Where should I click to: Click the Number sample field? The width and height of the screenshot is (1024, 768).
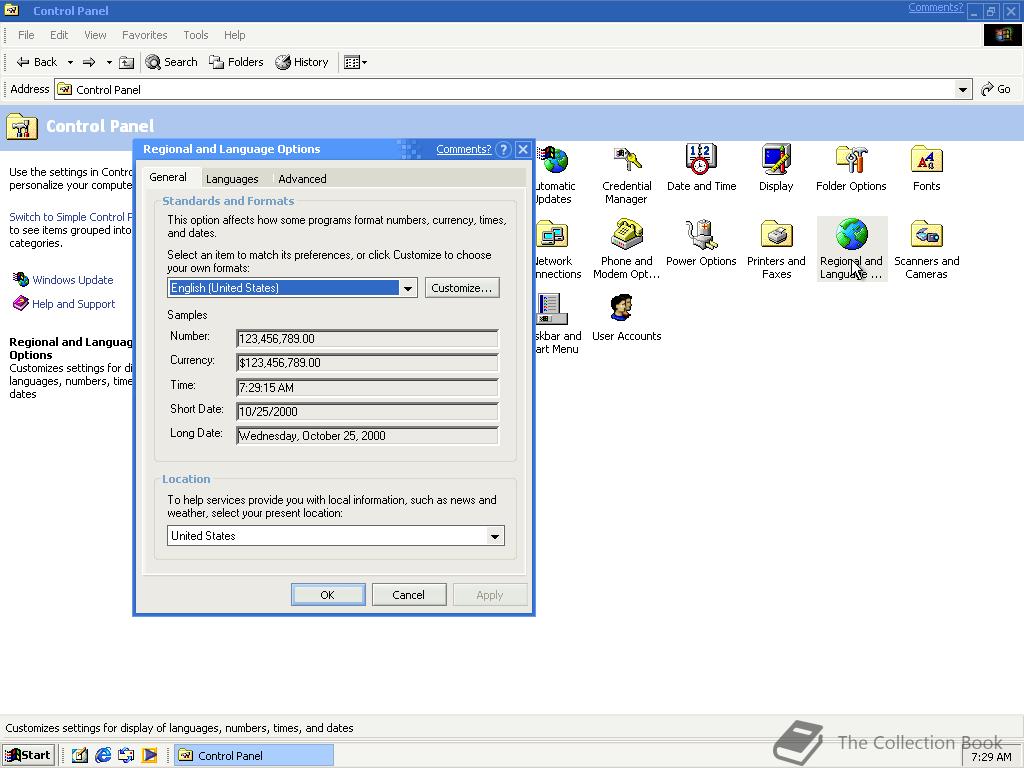click(x=367, y=338)
